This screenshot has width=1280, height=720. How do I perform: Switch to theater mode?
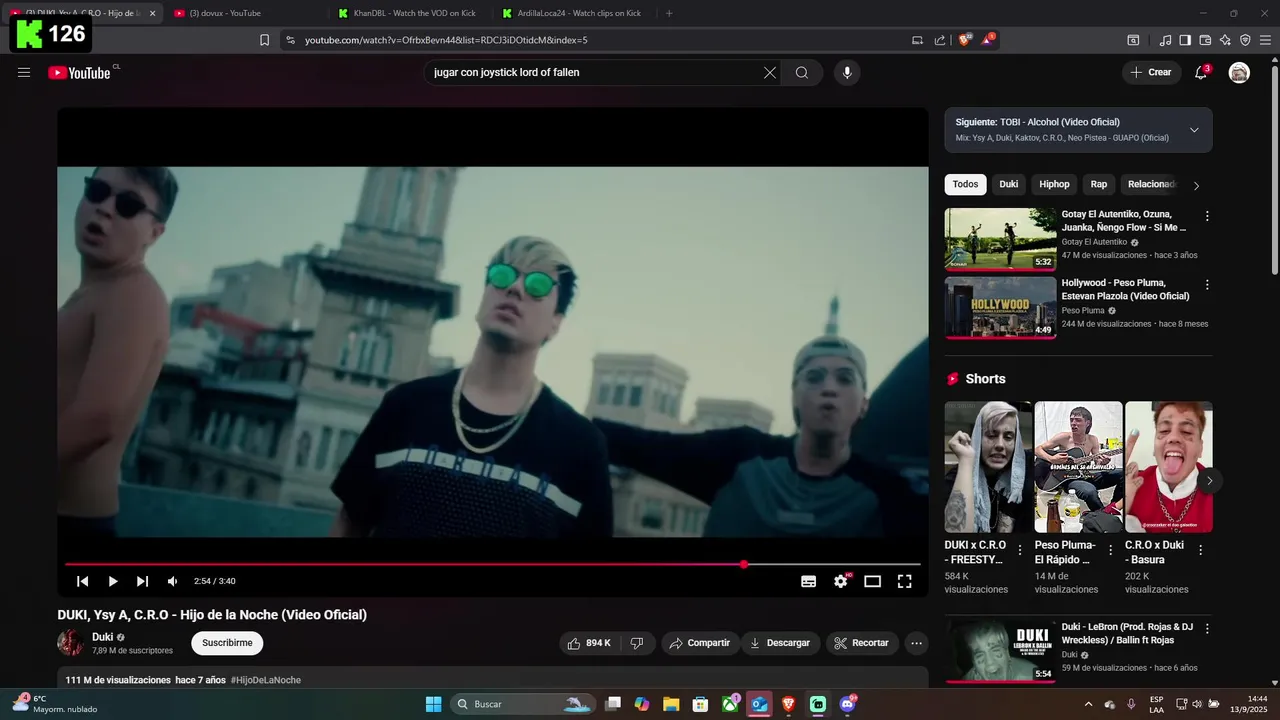tap(873, 581)
